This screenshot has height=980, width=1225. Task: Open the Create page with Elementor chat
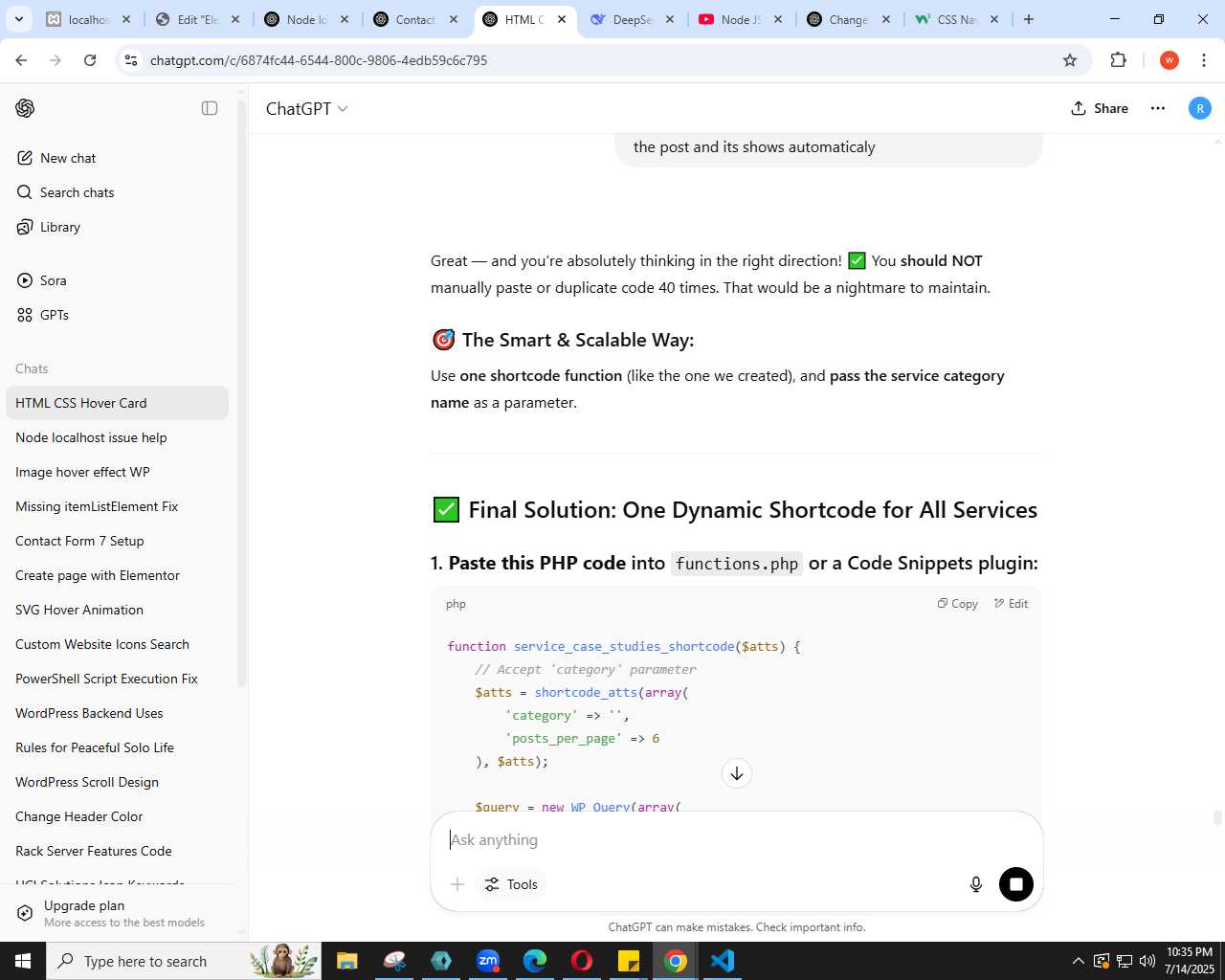(117, 575)
